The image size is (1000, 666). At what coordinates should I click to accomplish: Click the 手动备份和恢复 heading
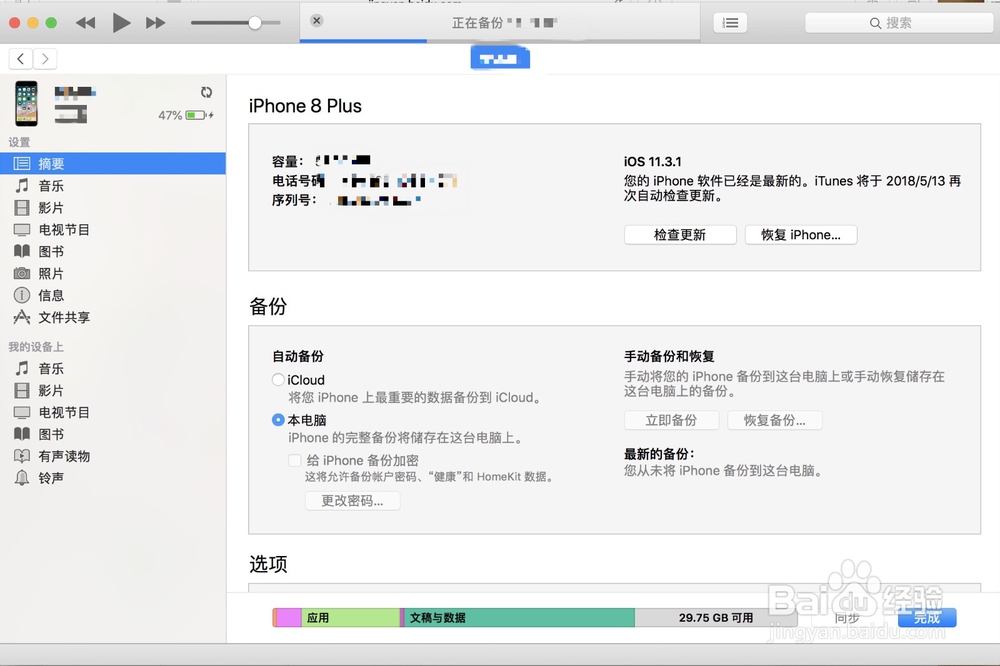[x=669, y=356]
